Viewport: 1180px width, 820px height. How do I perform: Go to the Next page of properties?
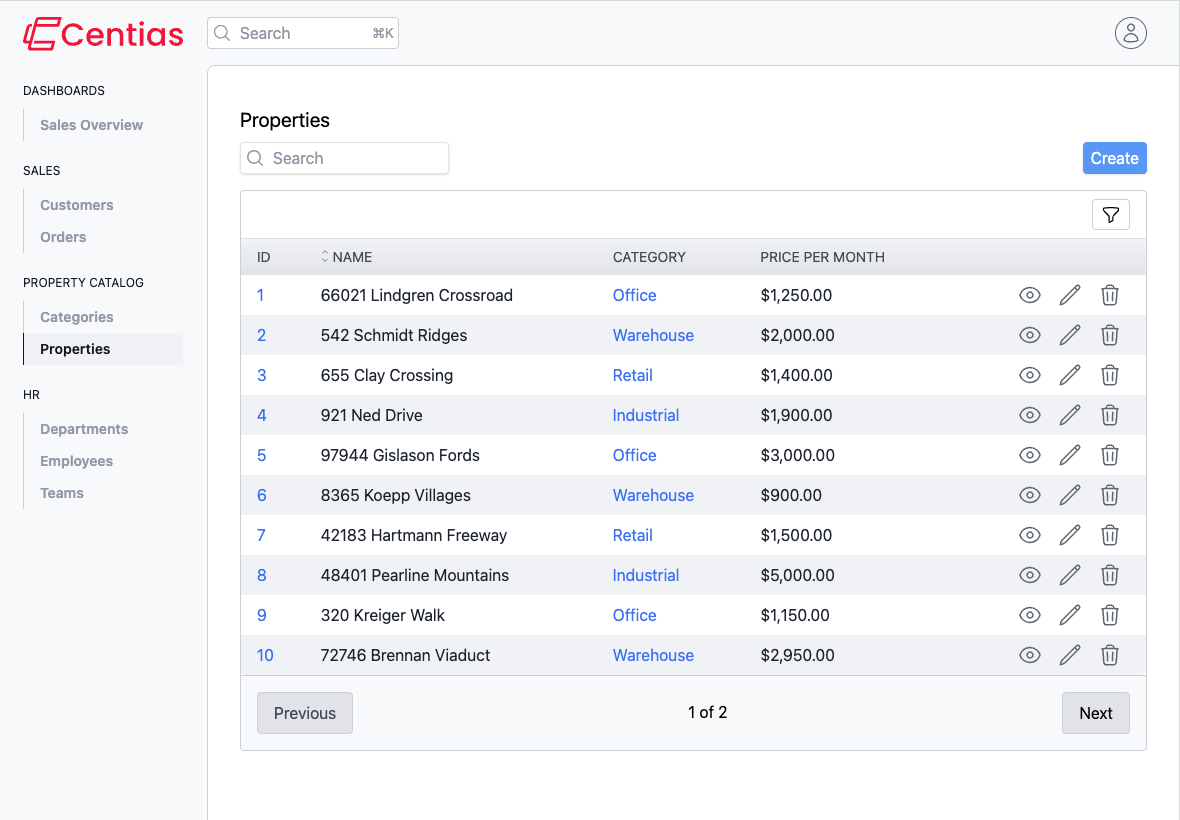1095,712
